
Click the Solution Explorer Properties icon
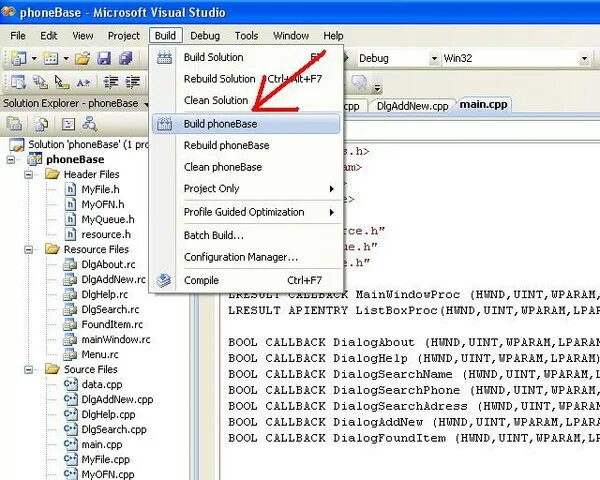14,124
